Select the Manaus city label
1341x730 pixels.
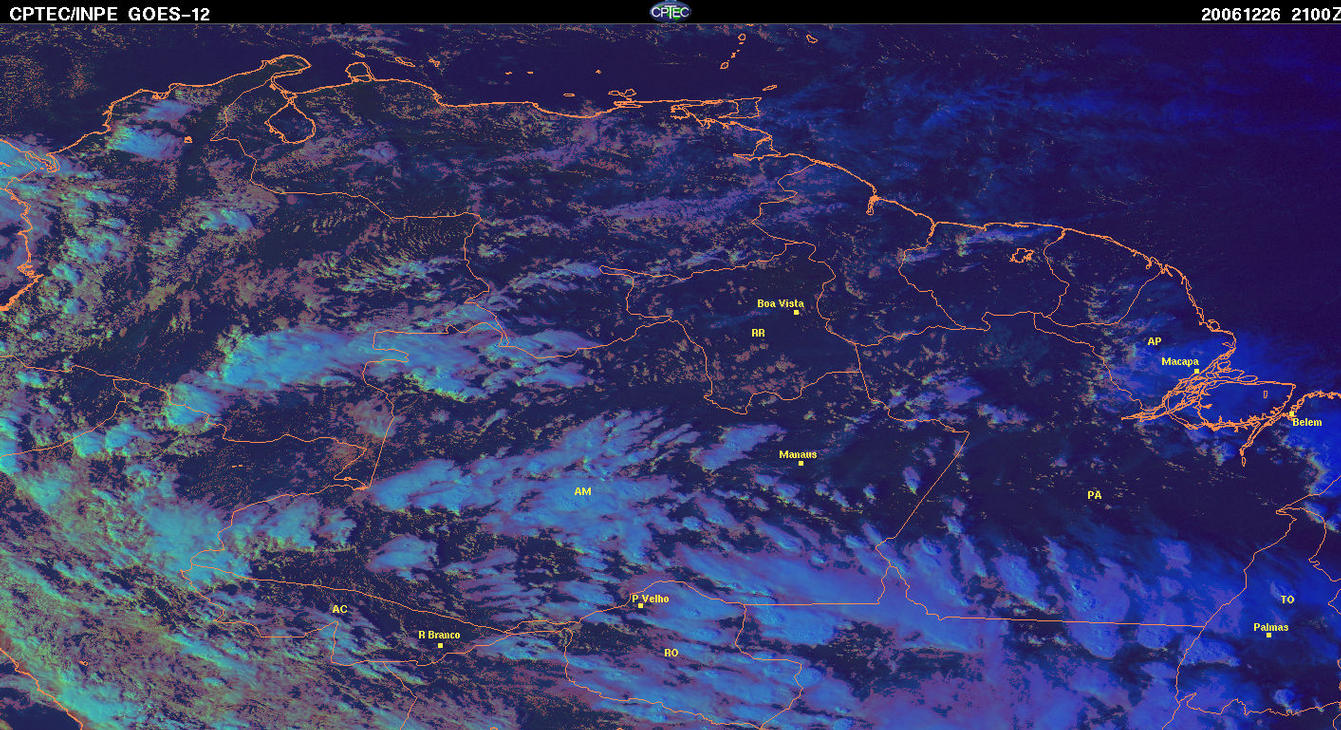point(798,454)
